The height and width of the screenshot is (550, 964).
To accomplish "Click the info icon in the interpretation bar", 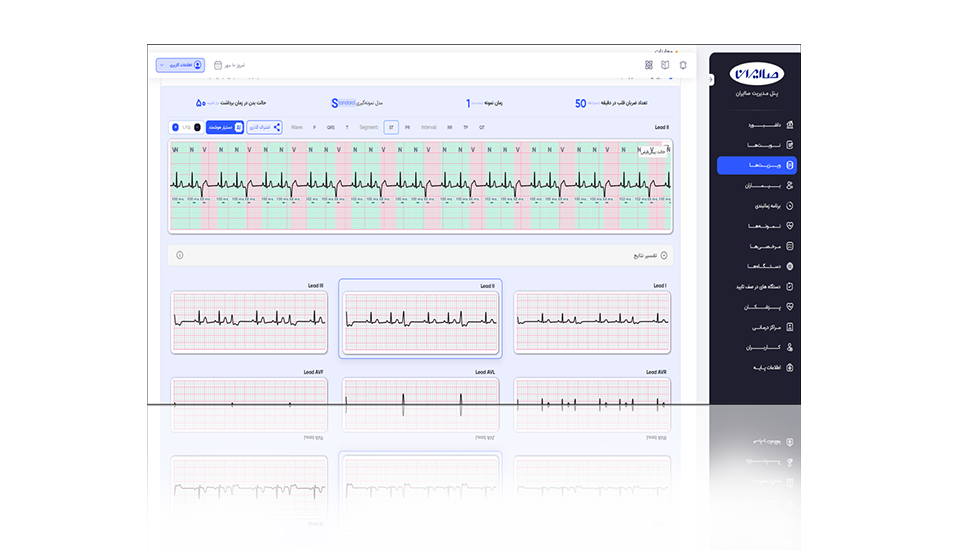I will 180,255.
